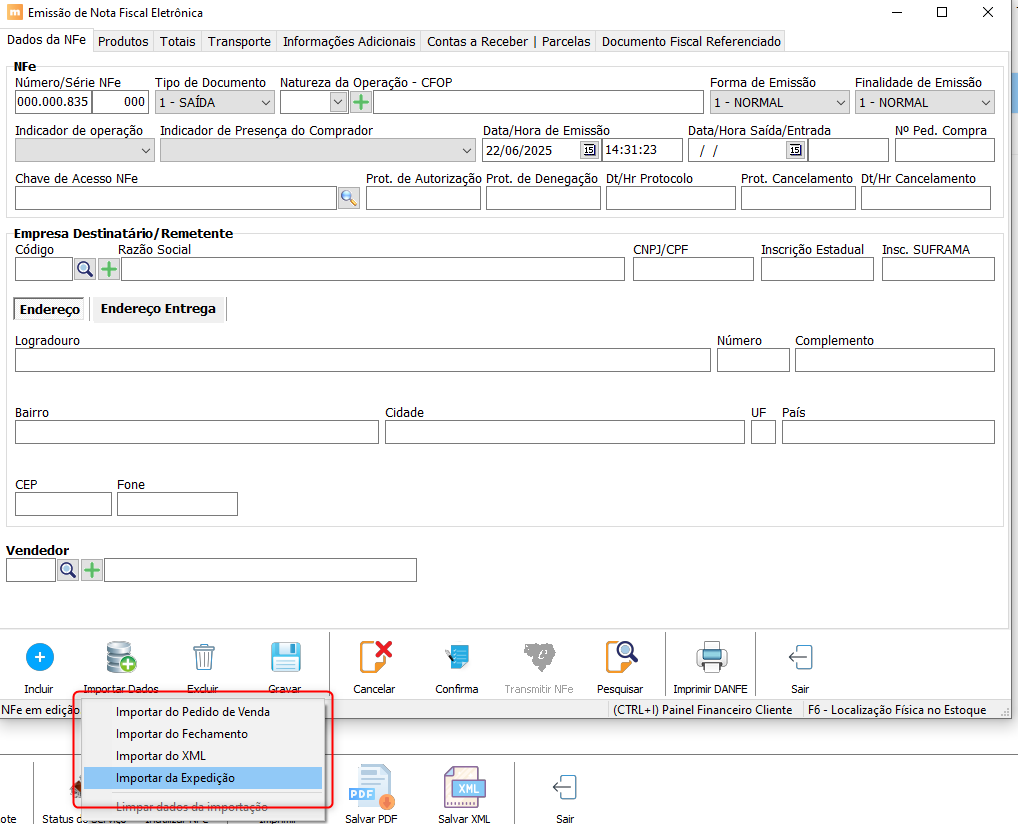Search Vendedor with magnifier icon

coord(67,570)
